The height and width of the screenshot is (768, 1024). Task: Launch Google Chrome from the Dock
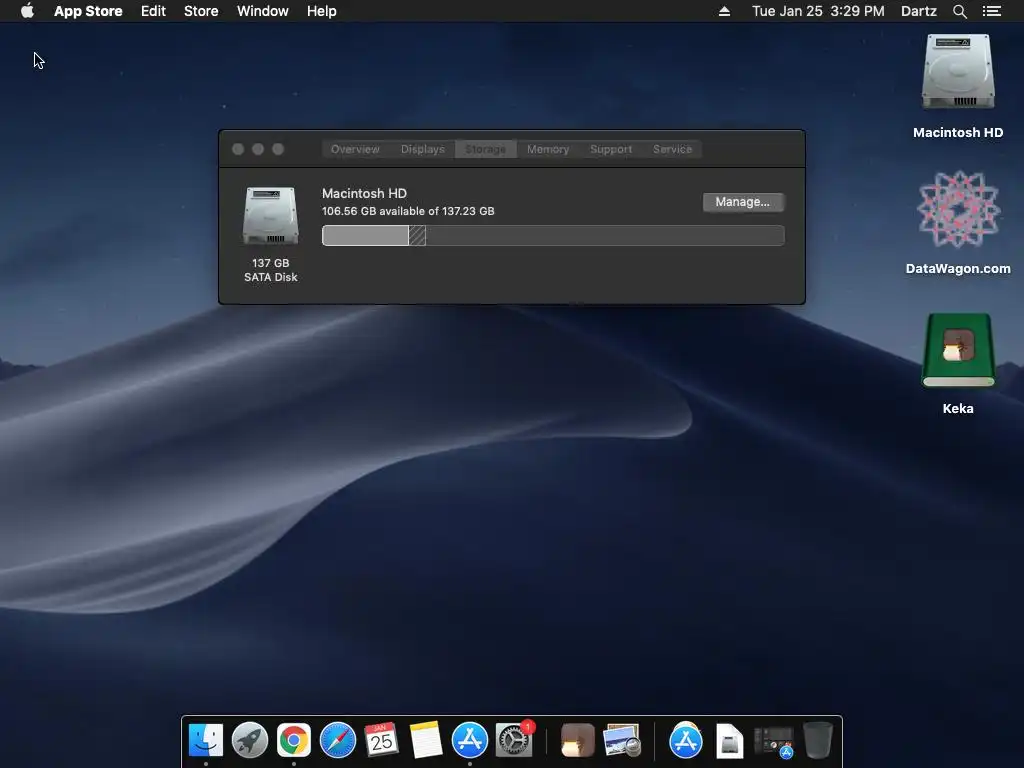point(294,741)
